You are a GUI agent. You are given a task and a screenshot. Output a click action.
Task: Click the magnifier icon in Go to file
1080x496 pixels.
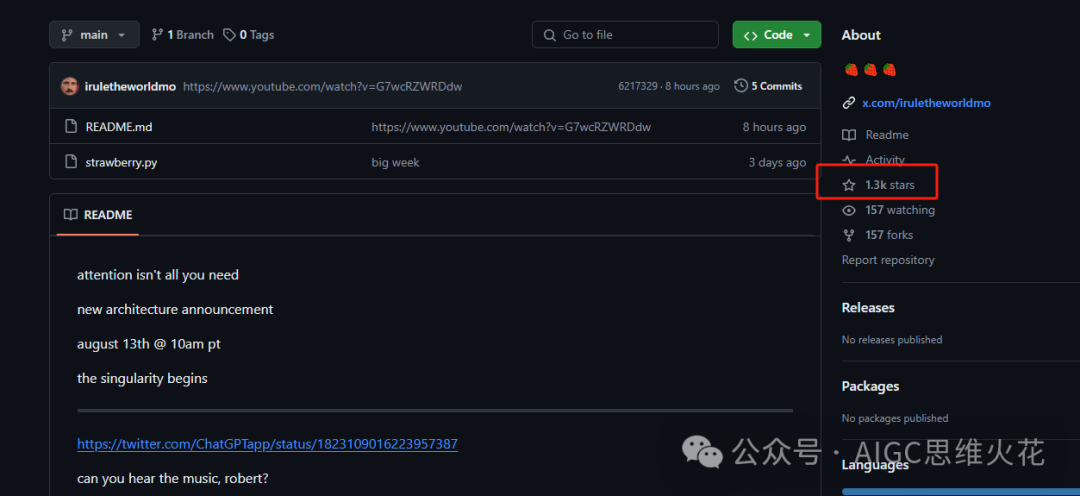pyautogui.click(x=549, y=34)
